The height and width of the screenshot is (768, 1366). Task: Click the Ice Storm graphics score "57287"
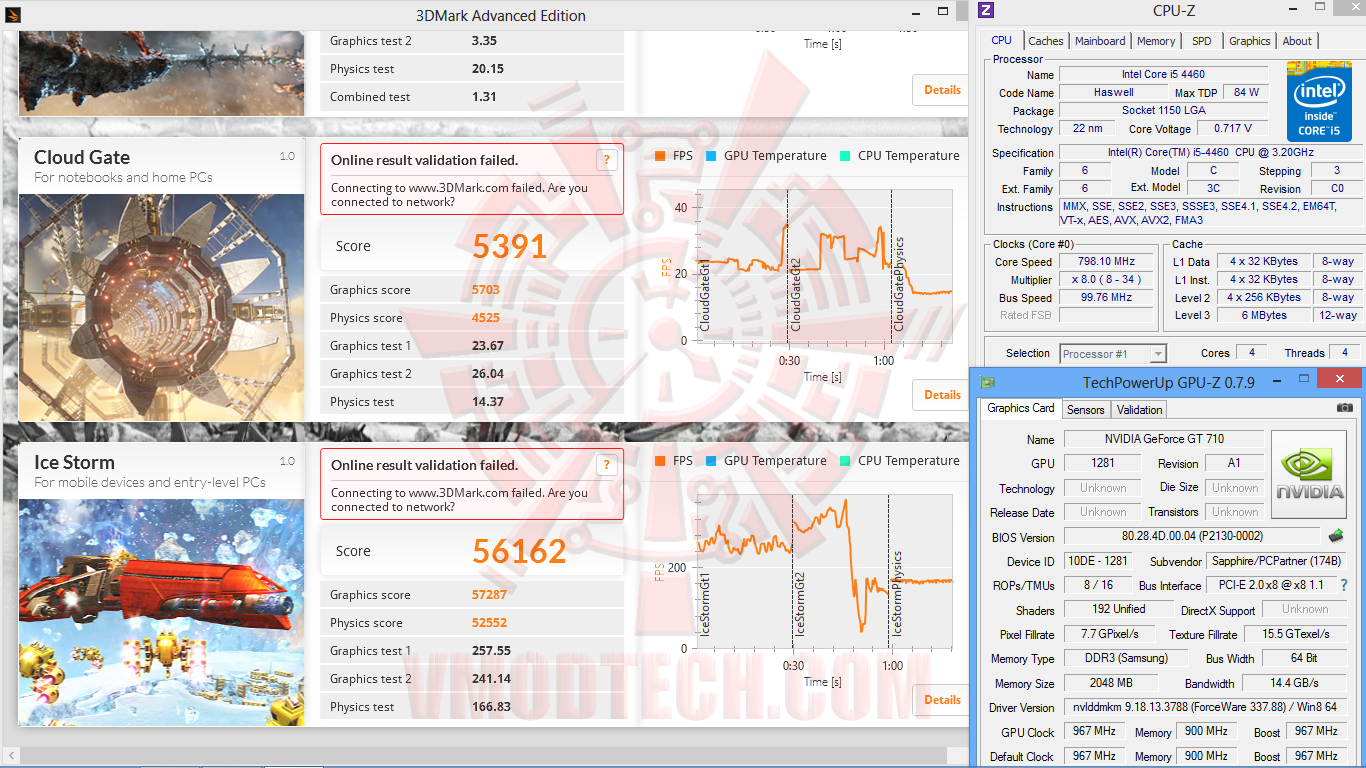(x=490, y=595)
